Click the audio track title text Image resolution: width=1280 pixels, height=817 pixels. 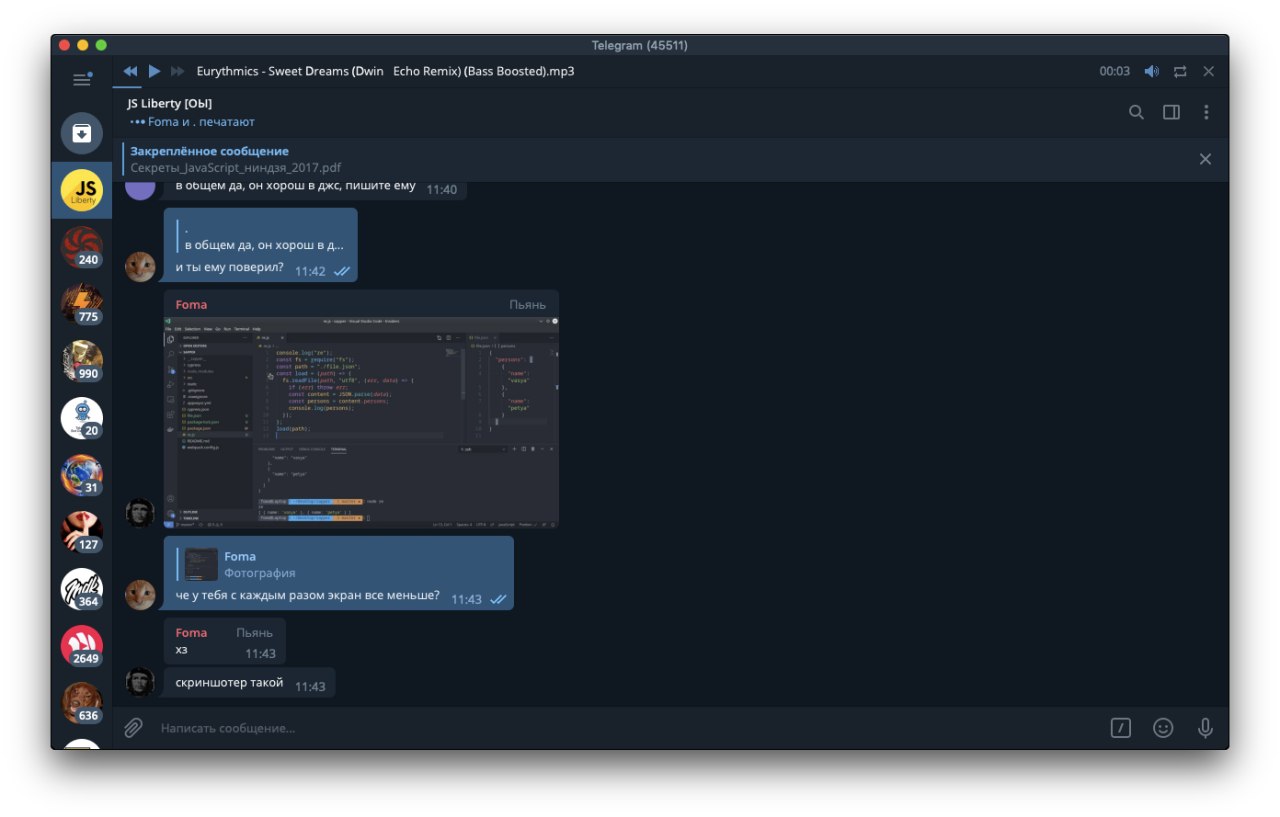click(x=386, y=71)
